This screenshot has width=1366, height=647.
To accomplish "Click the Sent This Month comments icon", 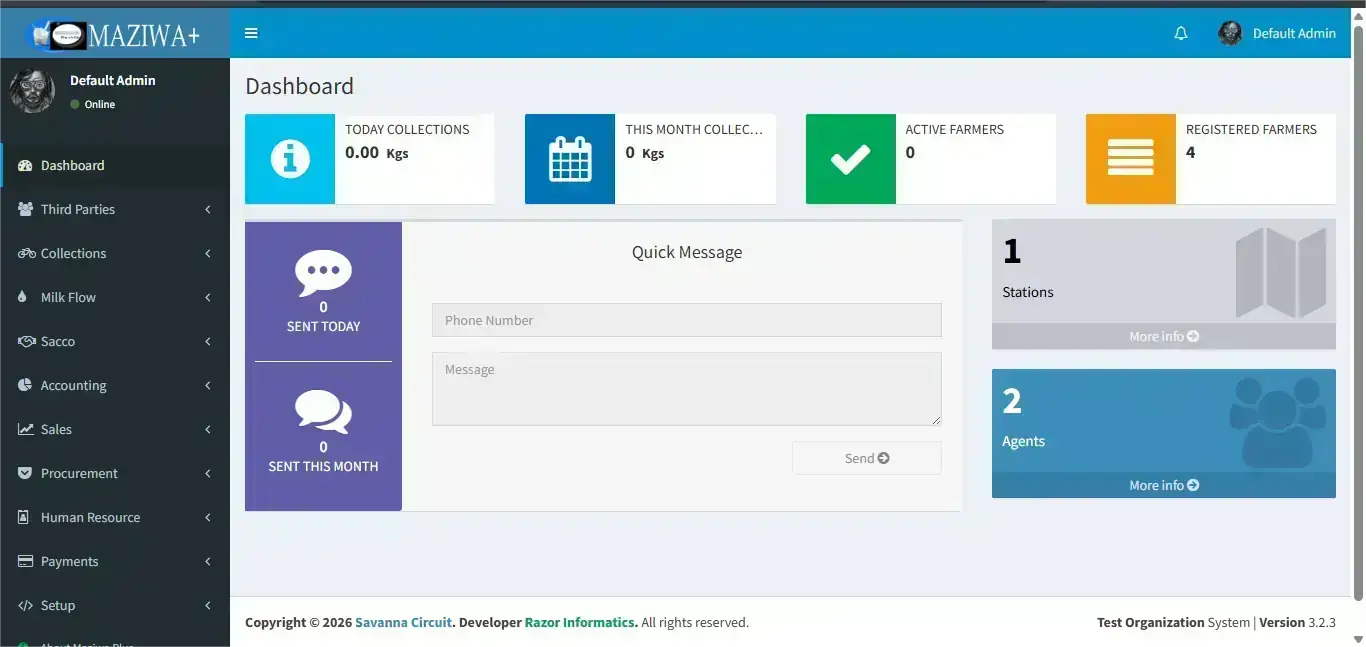I will coord(323,412).
